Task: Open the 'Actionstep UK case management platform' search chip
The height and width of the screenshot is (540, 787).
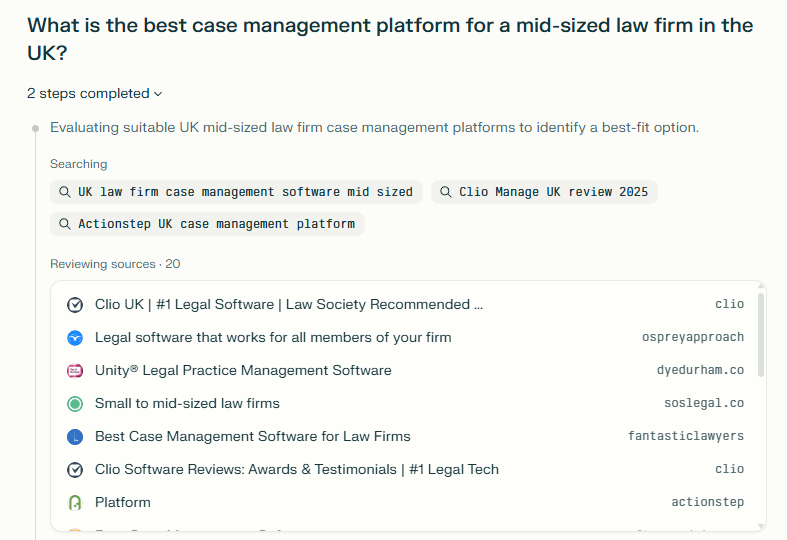Action: coord(207,224)
